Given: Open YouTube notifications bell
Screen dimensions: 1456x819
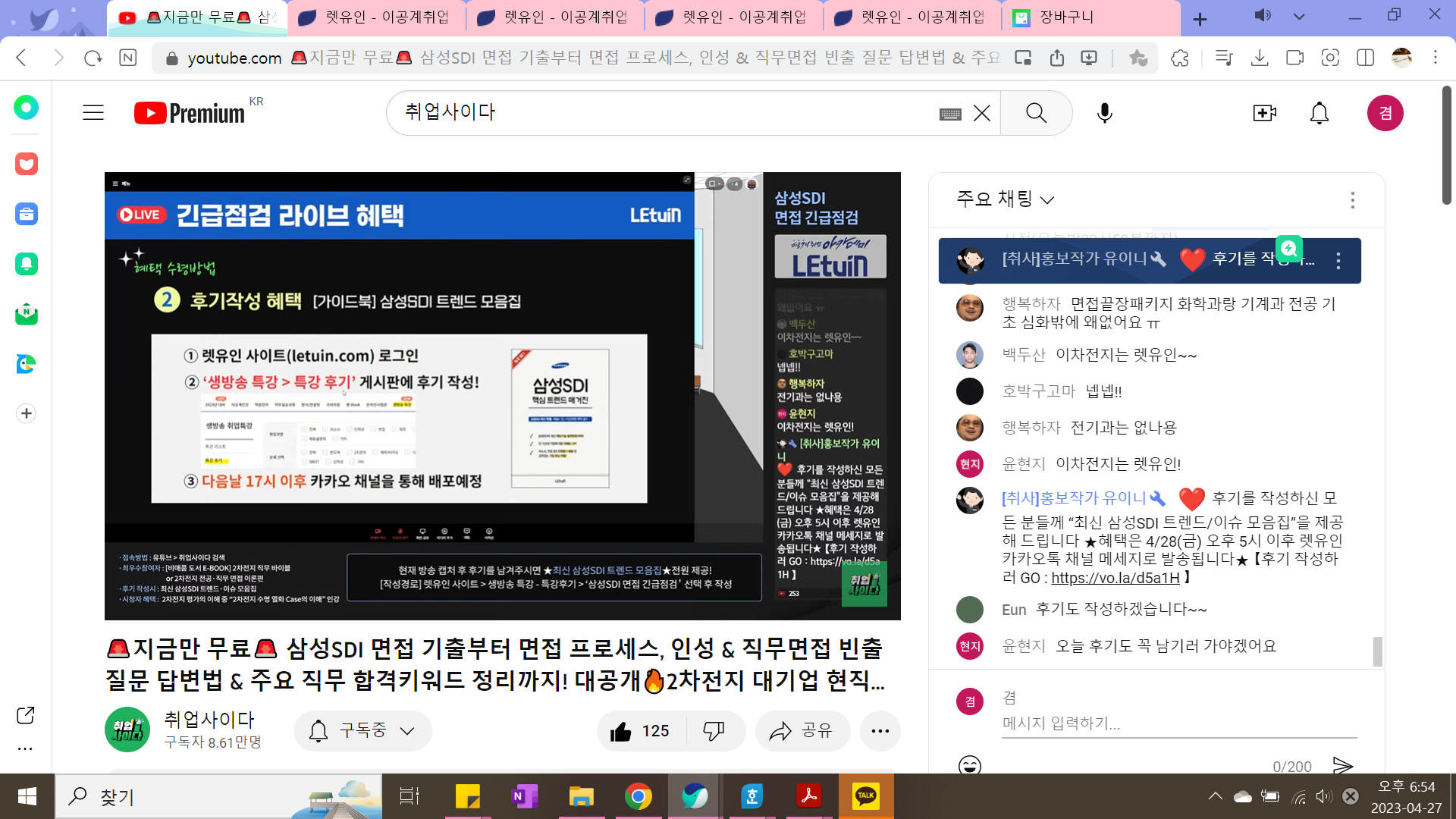Looking at the screenshot, I should point(1319,113).
